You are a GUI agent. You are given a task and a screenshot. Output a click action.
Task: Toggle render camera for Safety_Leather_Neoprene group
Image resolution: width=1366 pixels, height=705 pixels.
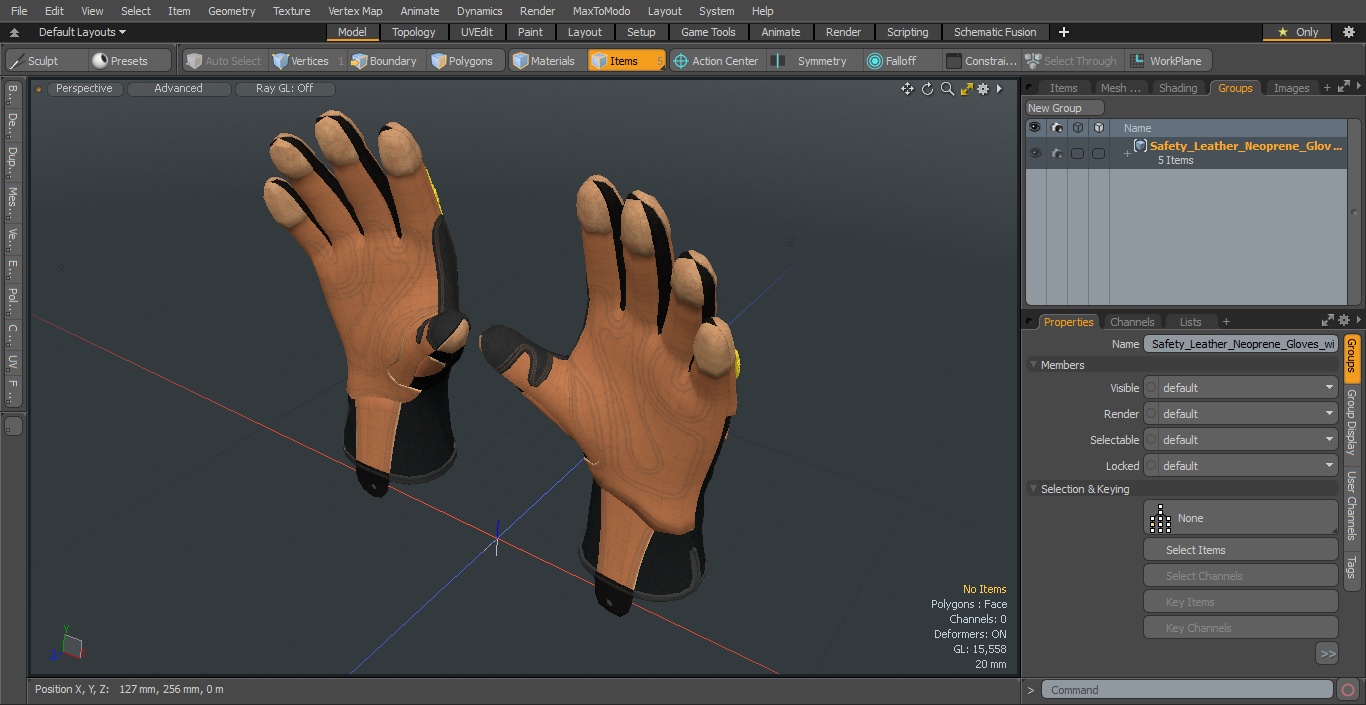(1056, 153)
